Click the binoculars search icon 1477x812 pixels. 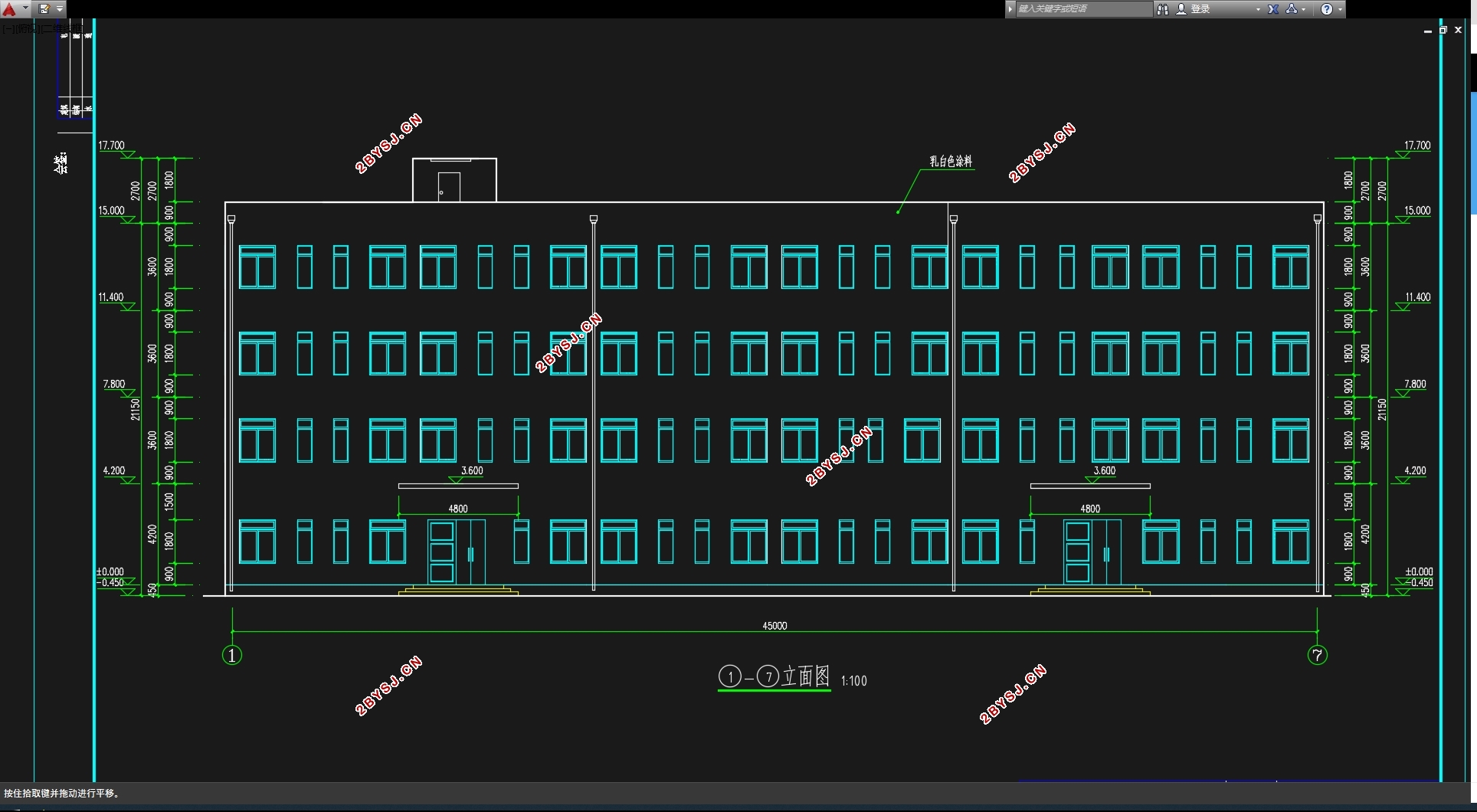[1163, 9]
